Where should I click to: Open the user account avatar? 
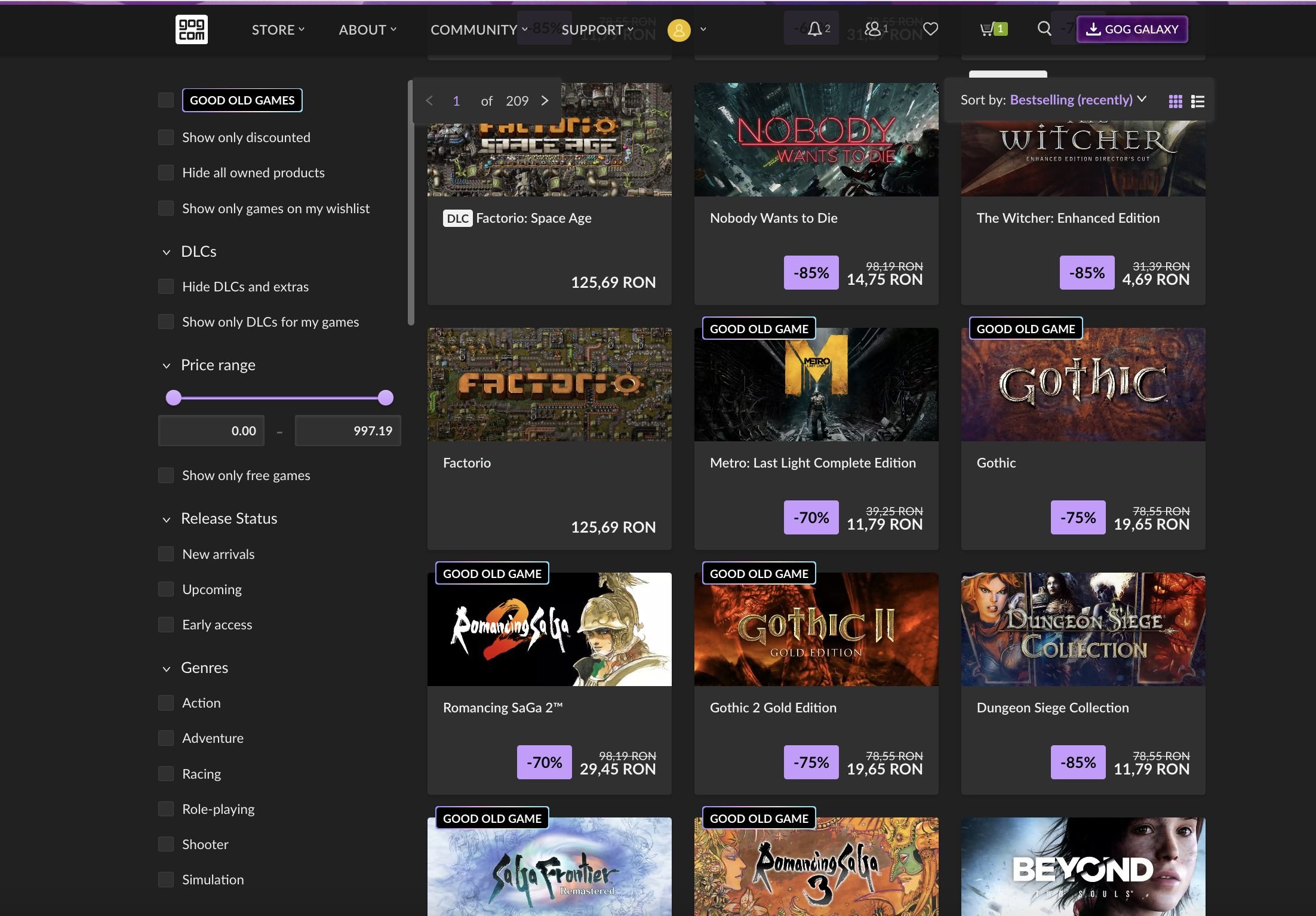(679, 30)
